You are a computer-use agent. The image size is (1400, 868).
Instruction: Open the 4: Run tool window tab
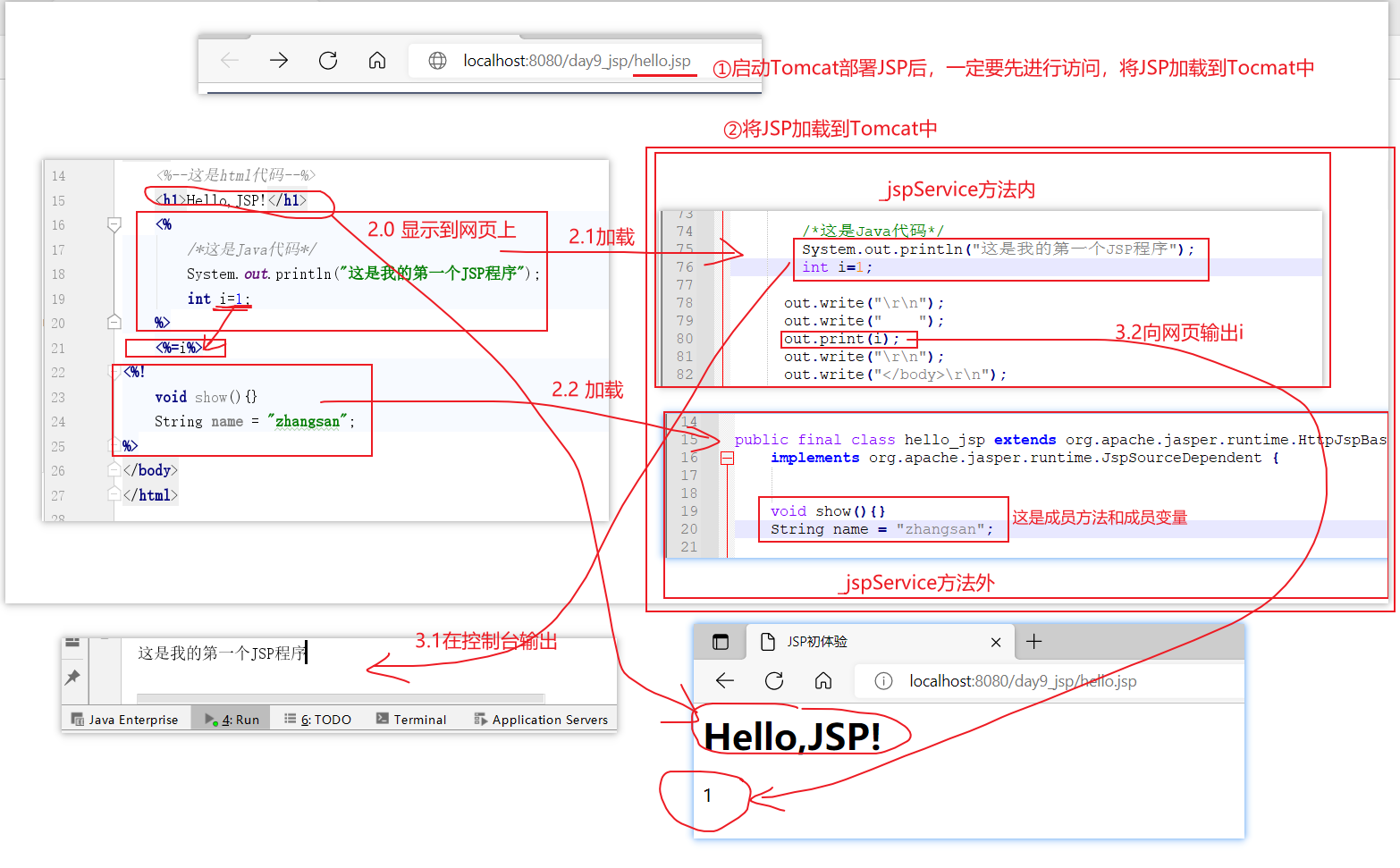pos(232,720)
